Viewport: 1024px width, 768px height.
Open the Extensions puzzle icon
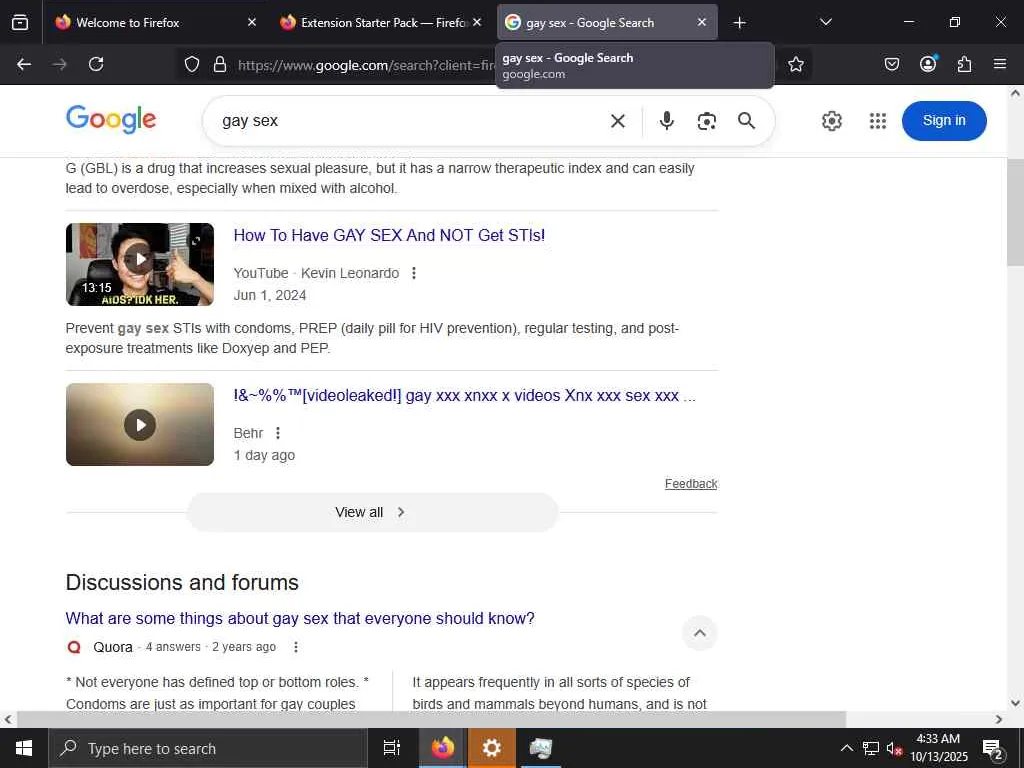(x=964, y=64)
